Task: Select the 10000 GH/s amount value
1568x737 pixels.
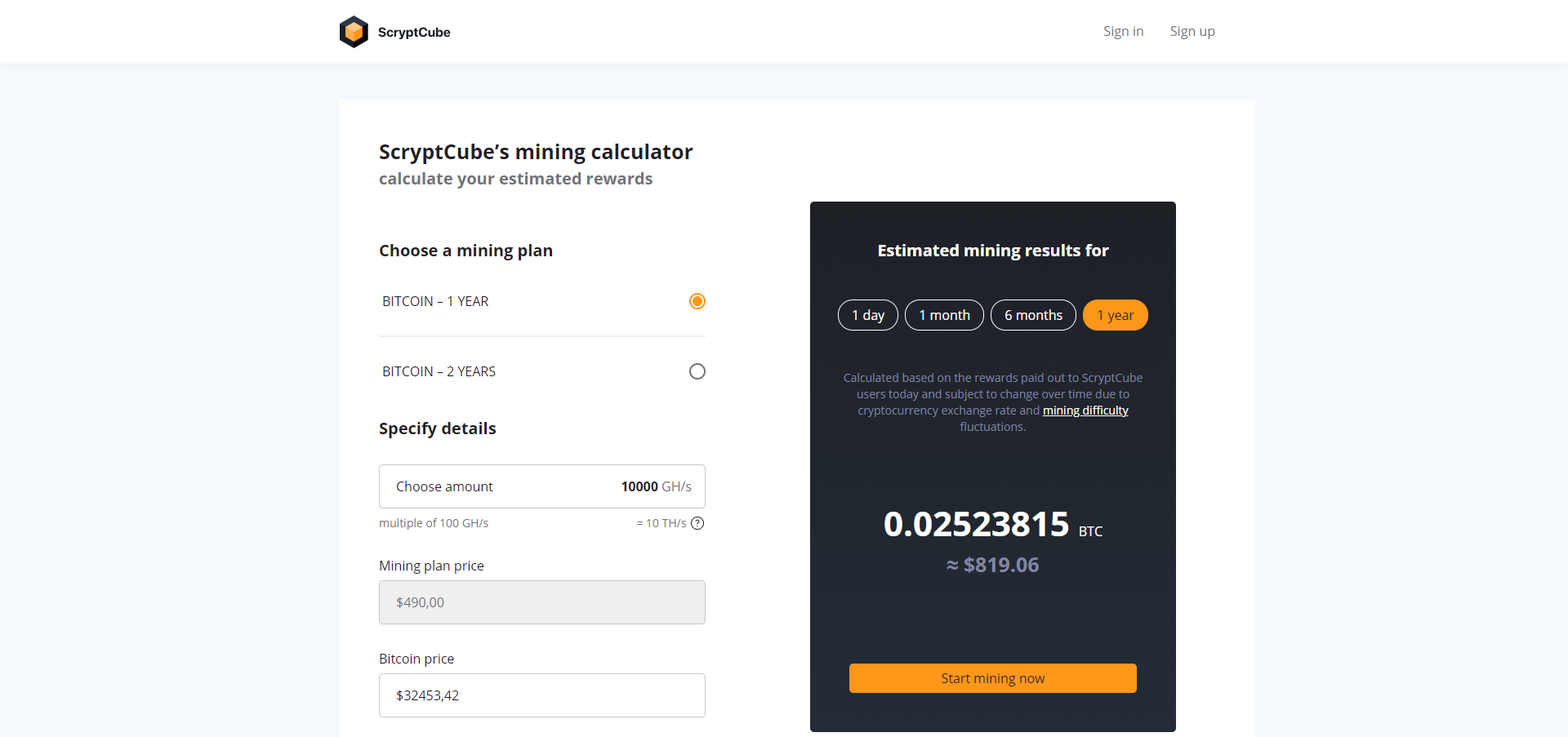Action: click(x=639, y=486)
